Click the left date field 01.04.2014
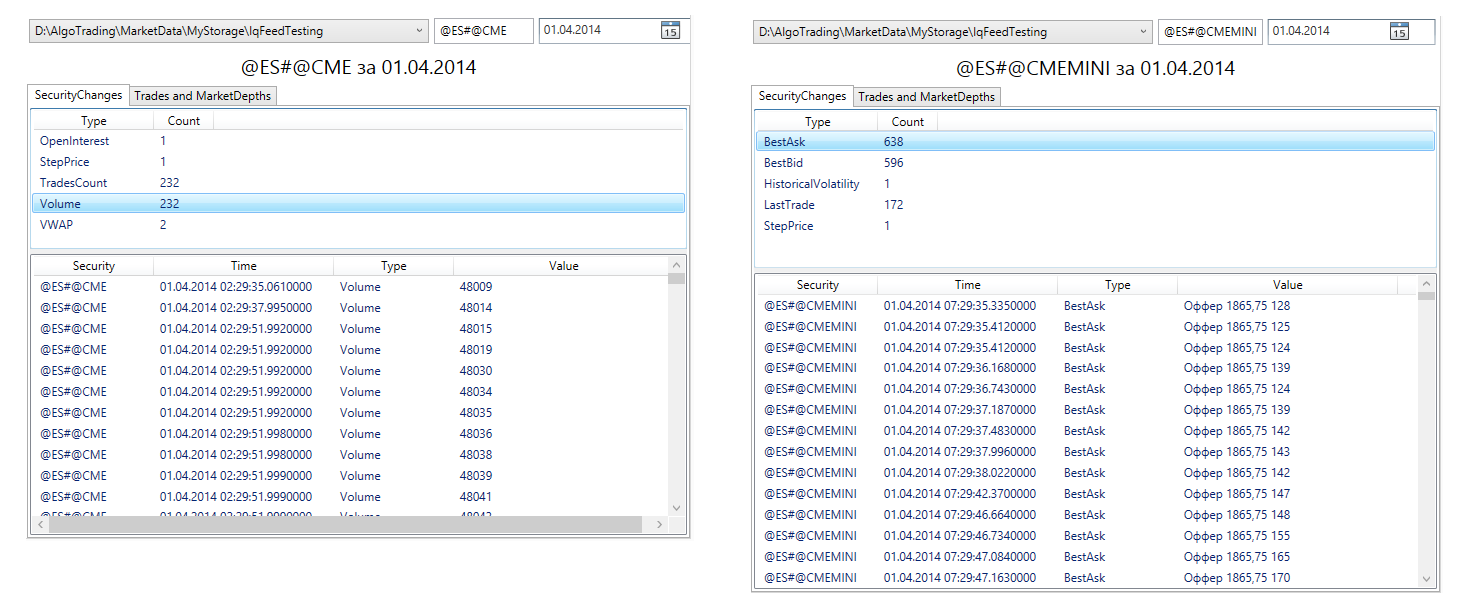 coord(598,31)
